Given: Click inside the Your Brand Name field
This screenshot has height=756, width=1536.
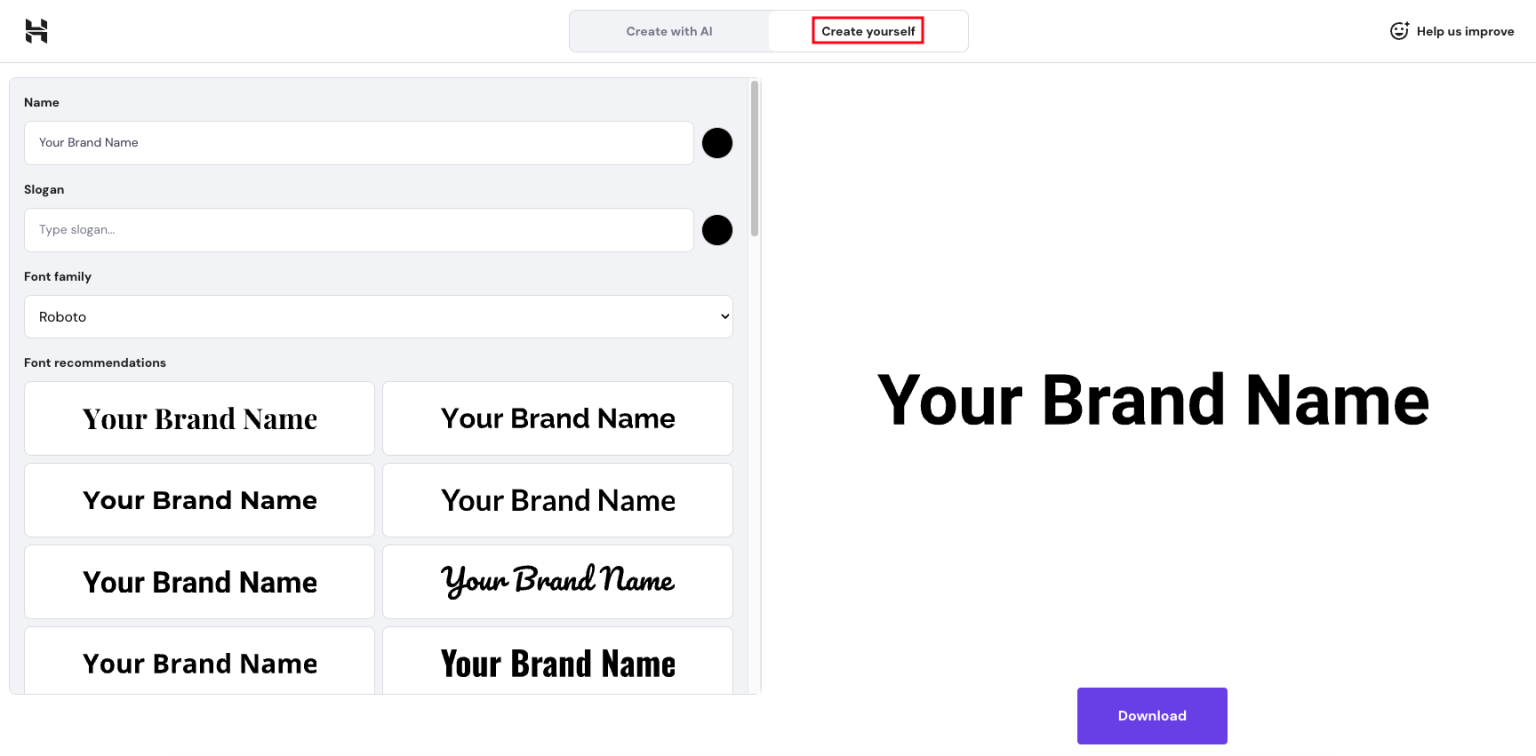Looking at the screenshot, I should 358,143.
